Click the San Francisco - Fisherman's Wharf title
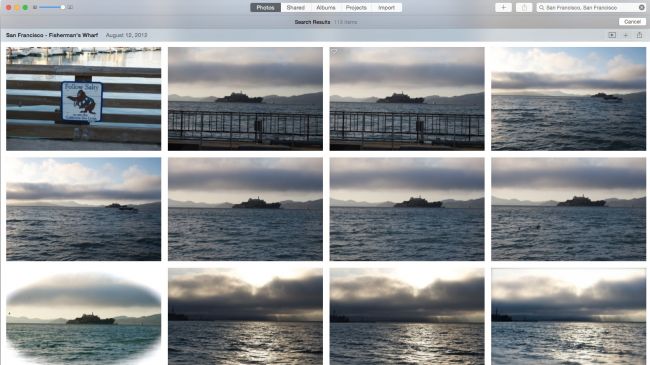The height and width of the screenshot is (365, 650). 52,35
